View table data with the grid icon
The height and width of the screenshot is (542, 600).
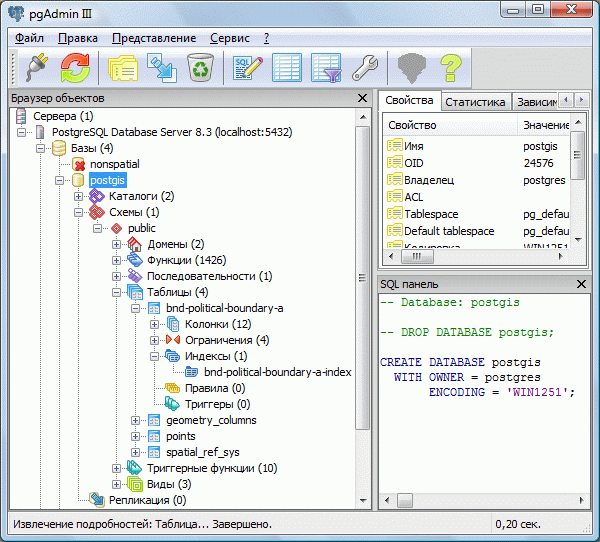[x=287, y=68]
